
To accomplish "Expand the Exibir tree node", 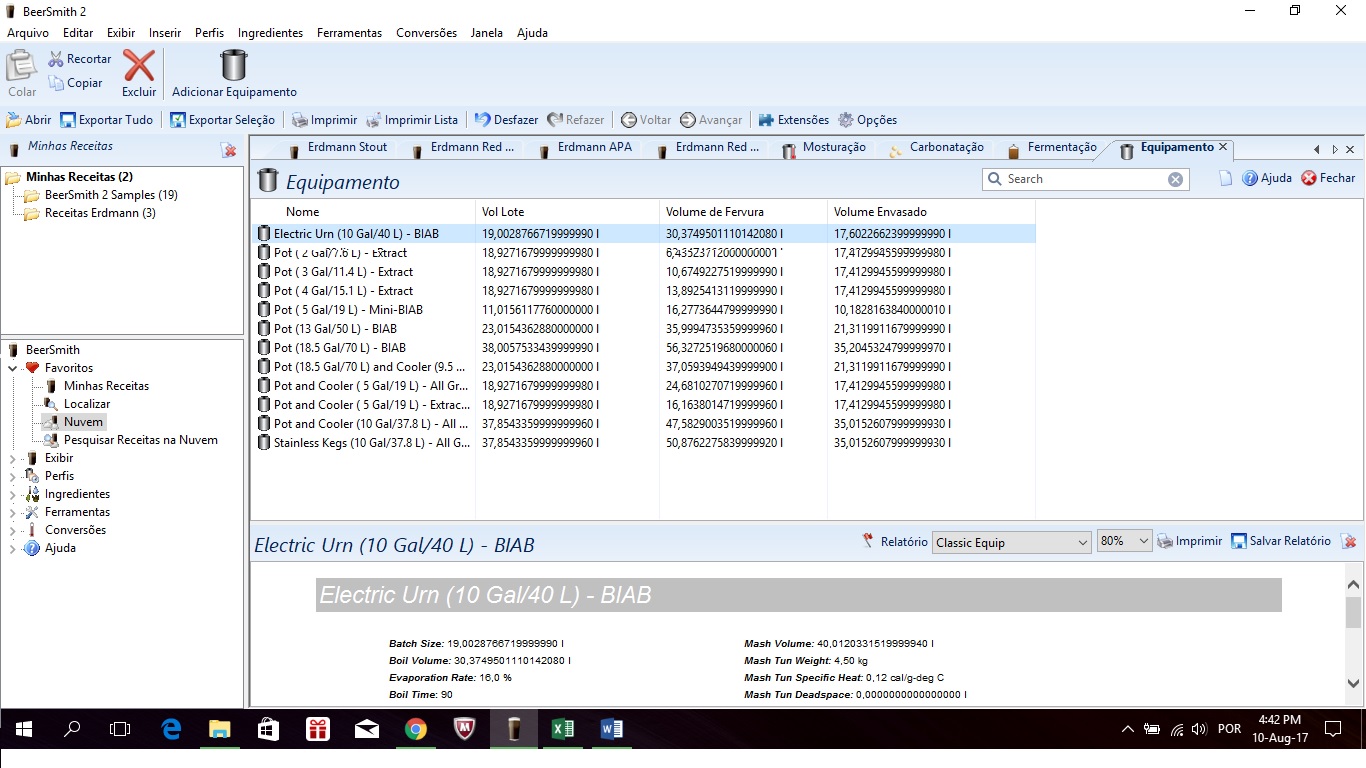I will coord(13,458).
